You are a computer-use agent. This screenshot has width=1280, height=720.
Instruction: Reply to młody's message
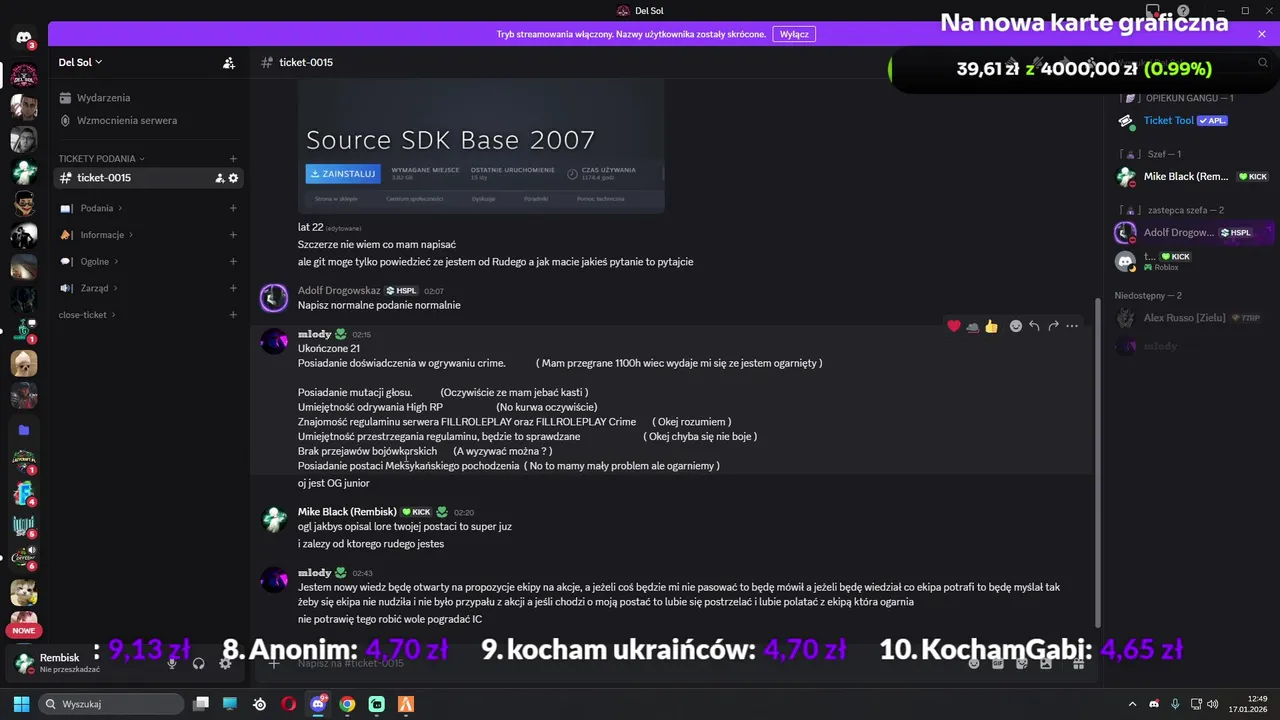[1035, 326]
